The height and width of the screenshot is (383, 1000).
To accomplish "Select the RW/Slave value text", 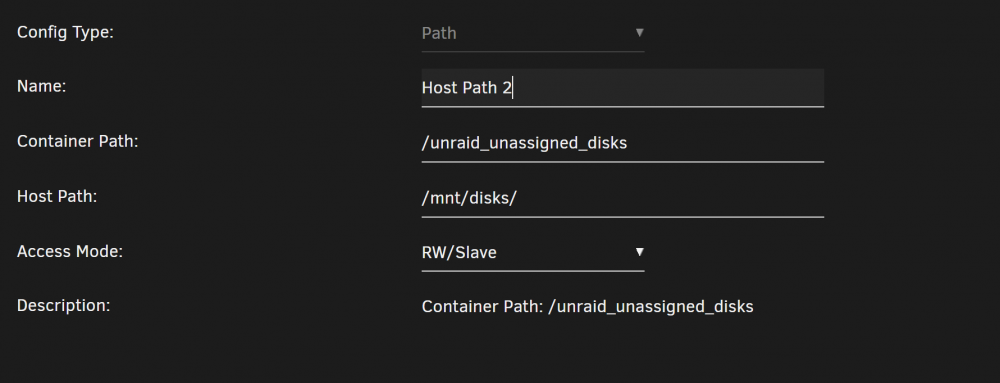I will (x=459, y=252).
